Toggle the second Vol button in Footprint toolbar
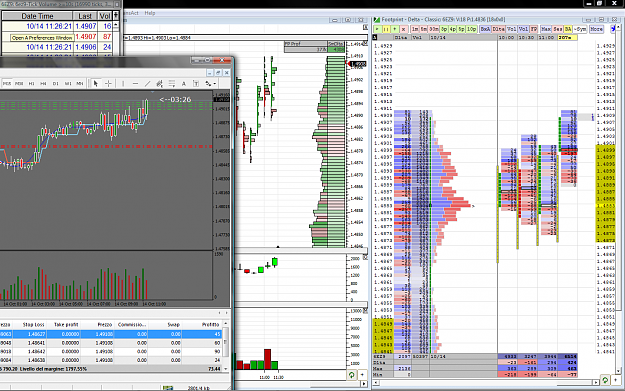625x391 pixels. click(523, 29)
